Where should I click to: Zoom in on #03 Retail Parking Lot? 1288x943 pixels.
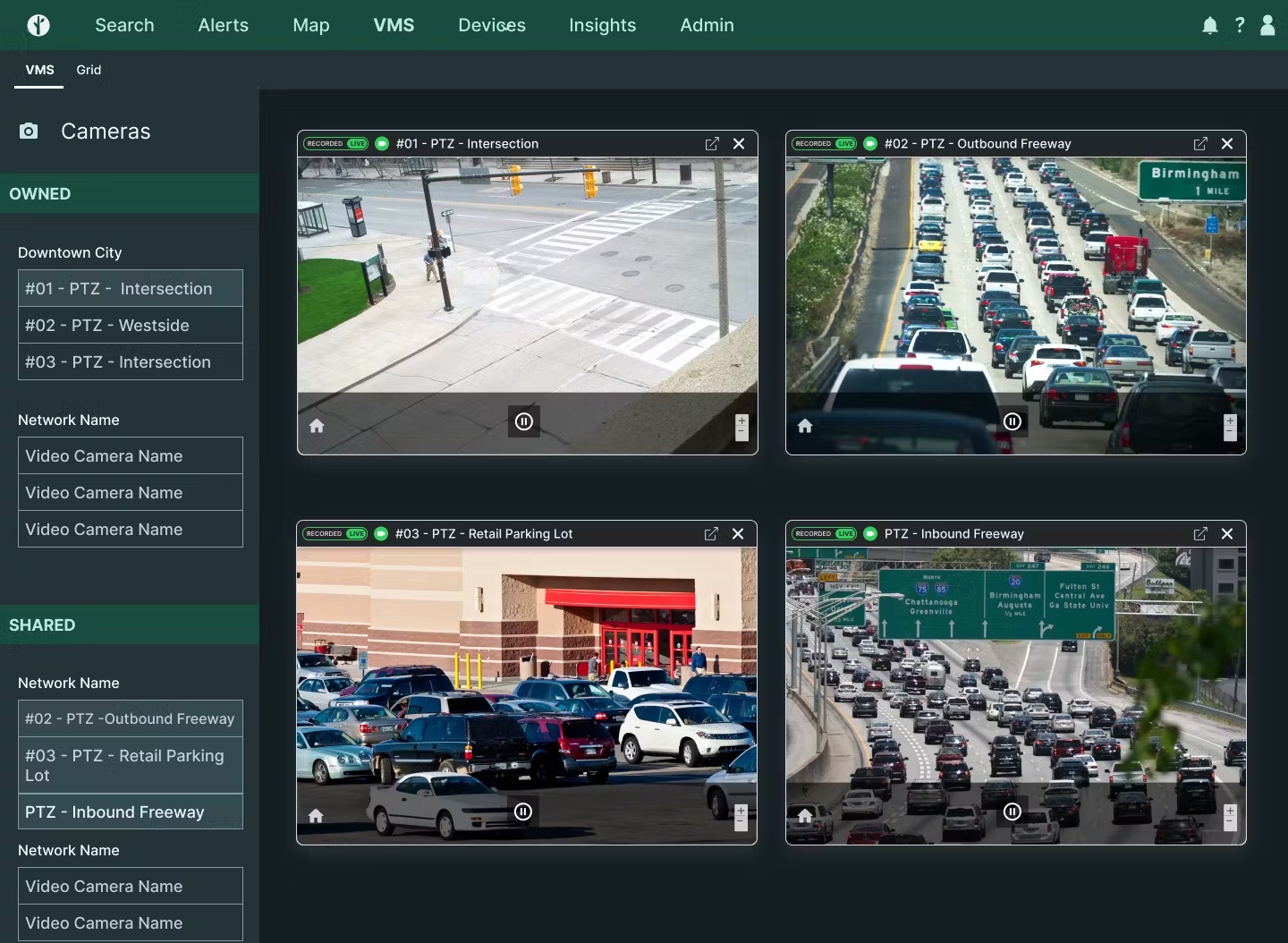click(741, 811)
